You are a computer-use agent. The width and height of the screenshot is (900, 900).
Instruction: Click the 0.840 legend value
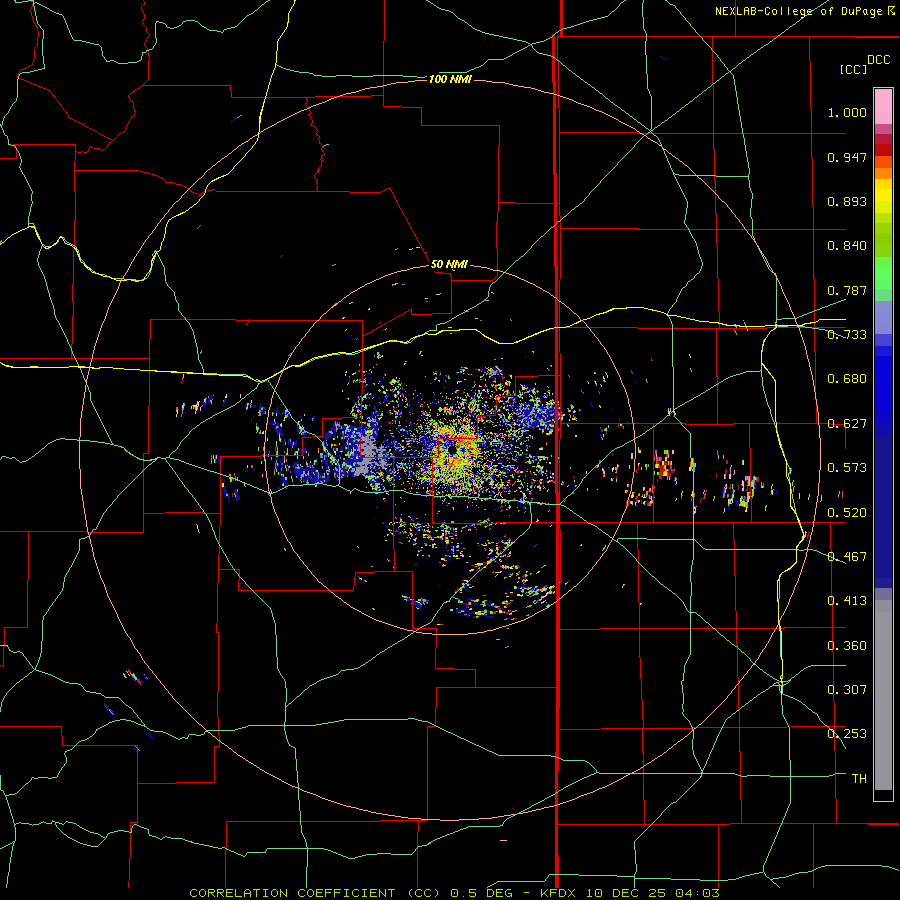click(x=847, y=246)
